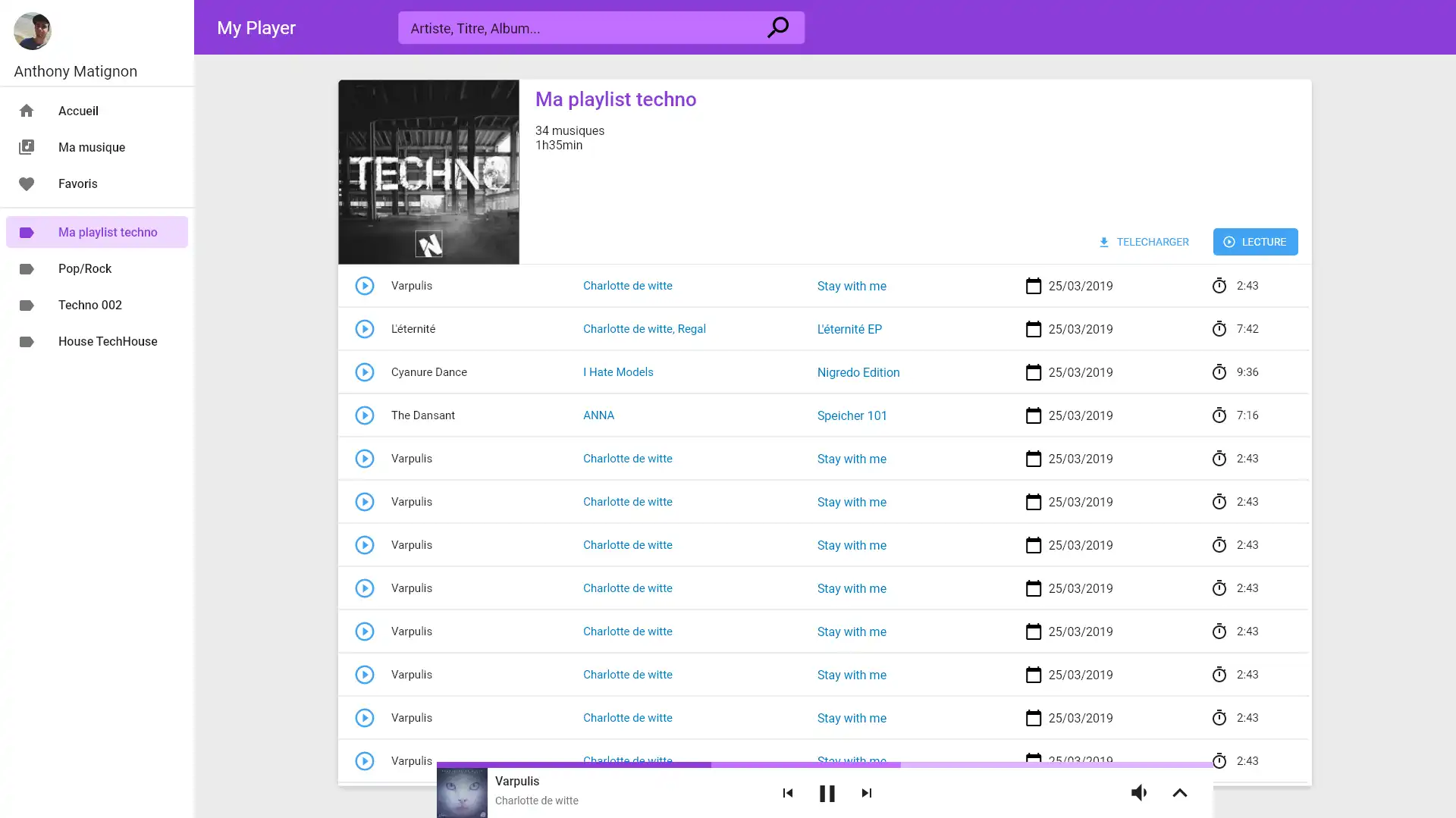The image size is (1456, 818).
Task: Click the clock icon beside the 9:36 duration
Action: pyautogui.click(x=1219, y=372)
